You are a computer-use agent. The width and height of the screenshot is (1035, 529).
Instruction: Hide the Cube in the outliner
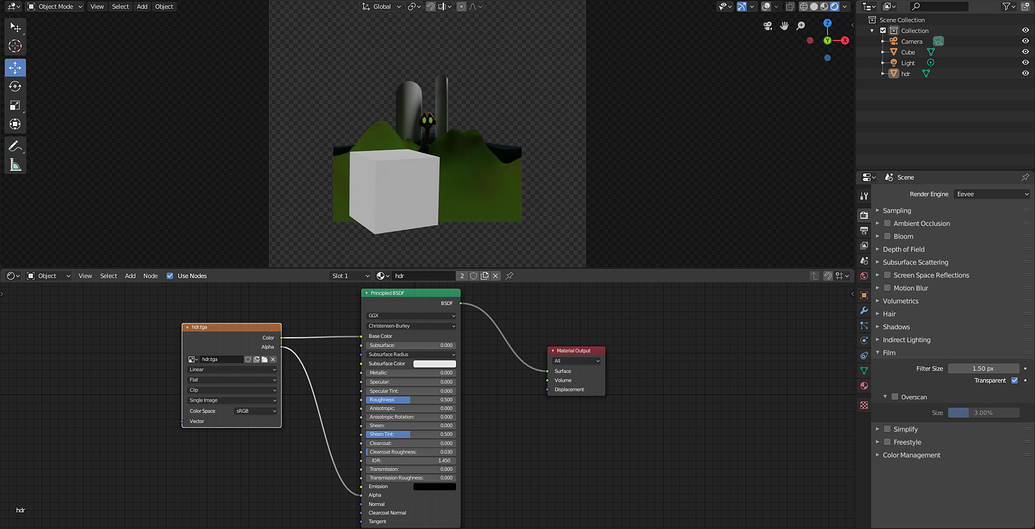(x=1026, y=52)
